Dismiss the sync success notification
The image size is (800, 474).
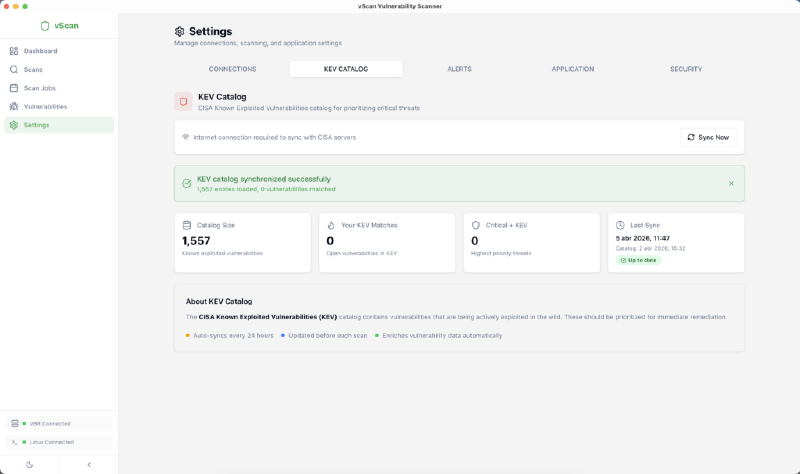point(731,184)
